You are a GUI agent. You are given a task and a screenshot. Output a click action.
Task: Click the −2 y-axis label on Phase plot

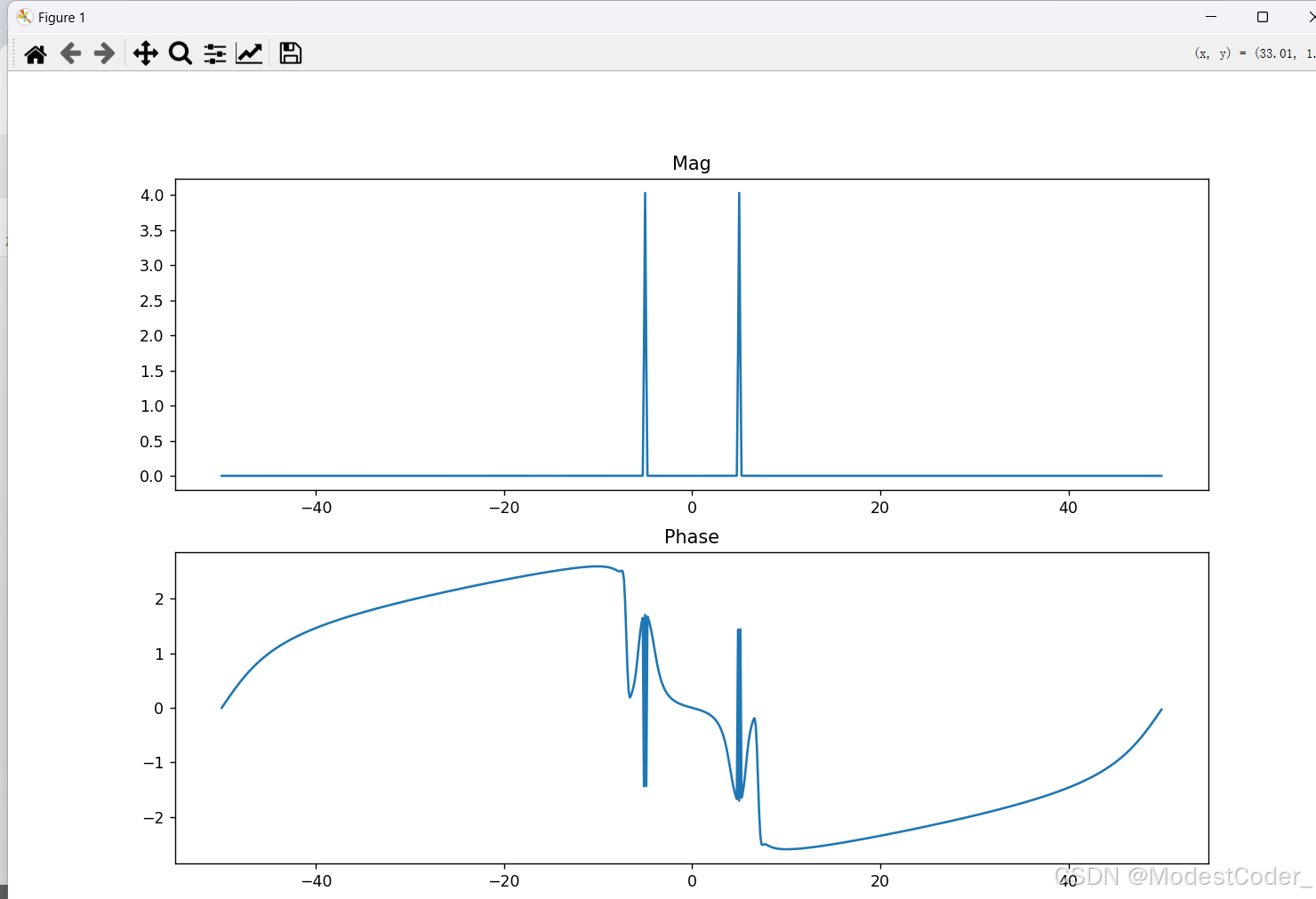click(x=154, y=817)
